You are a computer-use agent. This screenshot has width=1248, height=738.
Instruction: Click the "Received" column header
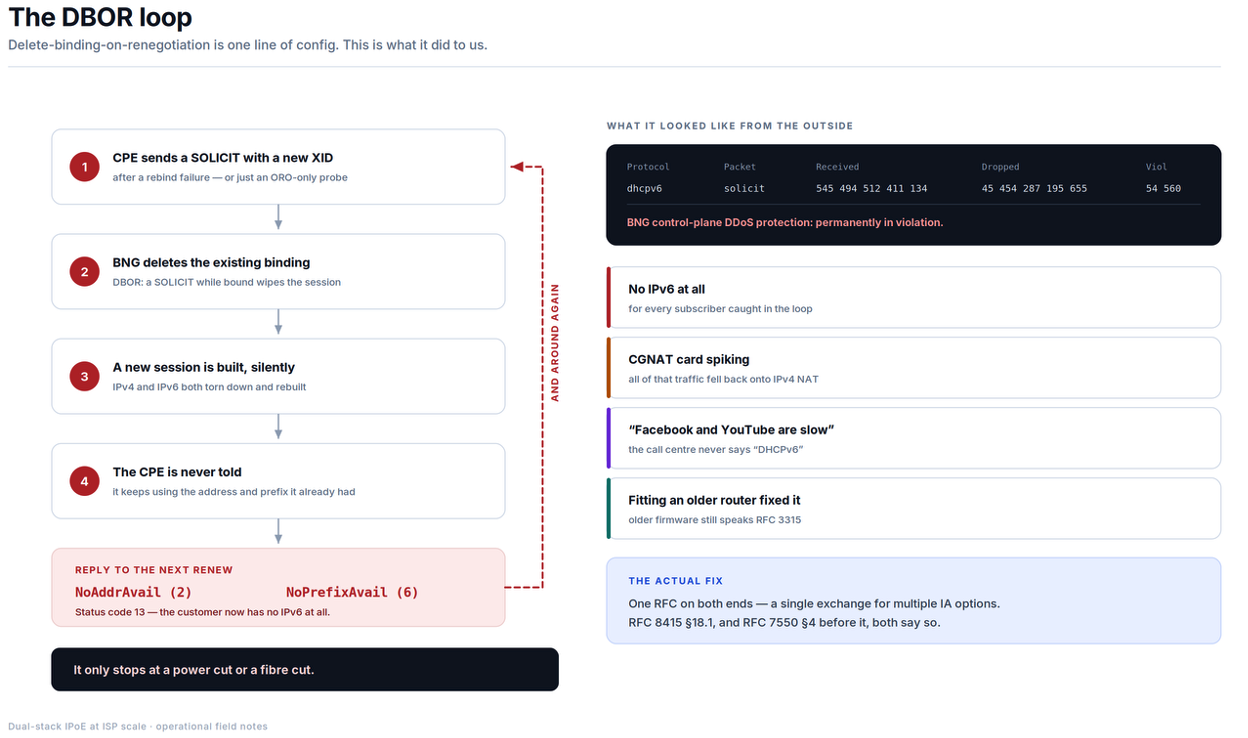(837, 167)
